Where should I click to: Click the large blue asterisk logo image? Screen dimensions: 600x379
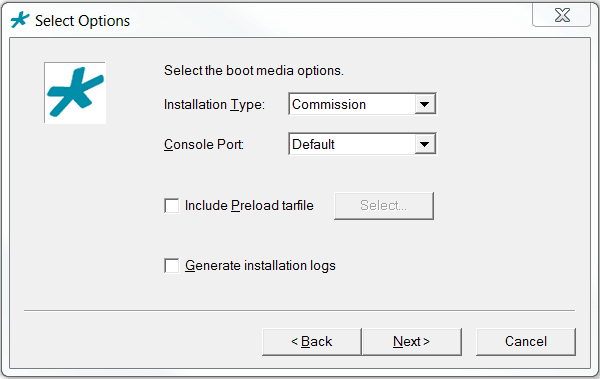(x=75, y=93)
